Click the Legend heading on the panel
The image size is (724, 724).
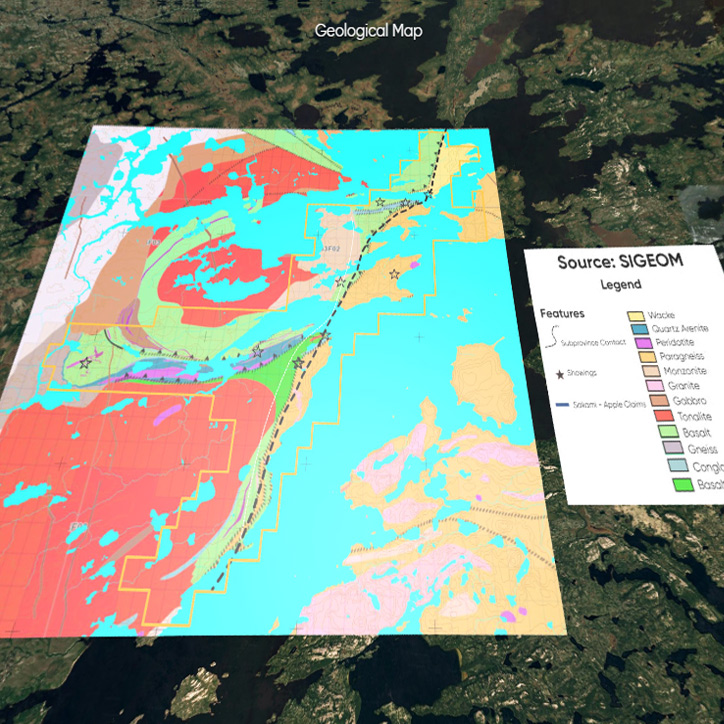pyautogui.click(x=620, y=285)
